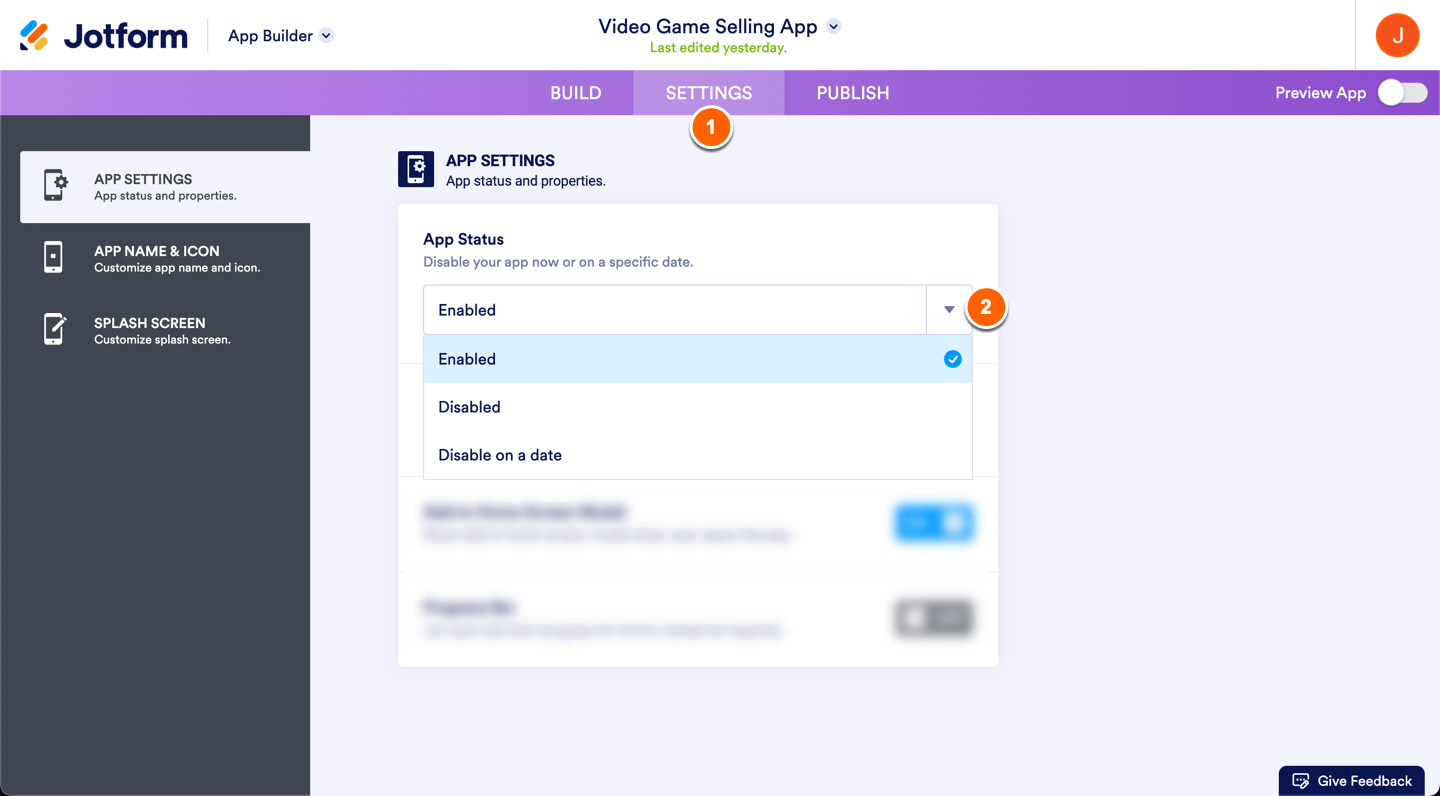Open the app title dropdown chevron
Viewport: 1440px width, 796px height.
pos(834,27)
